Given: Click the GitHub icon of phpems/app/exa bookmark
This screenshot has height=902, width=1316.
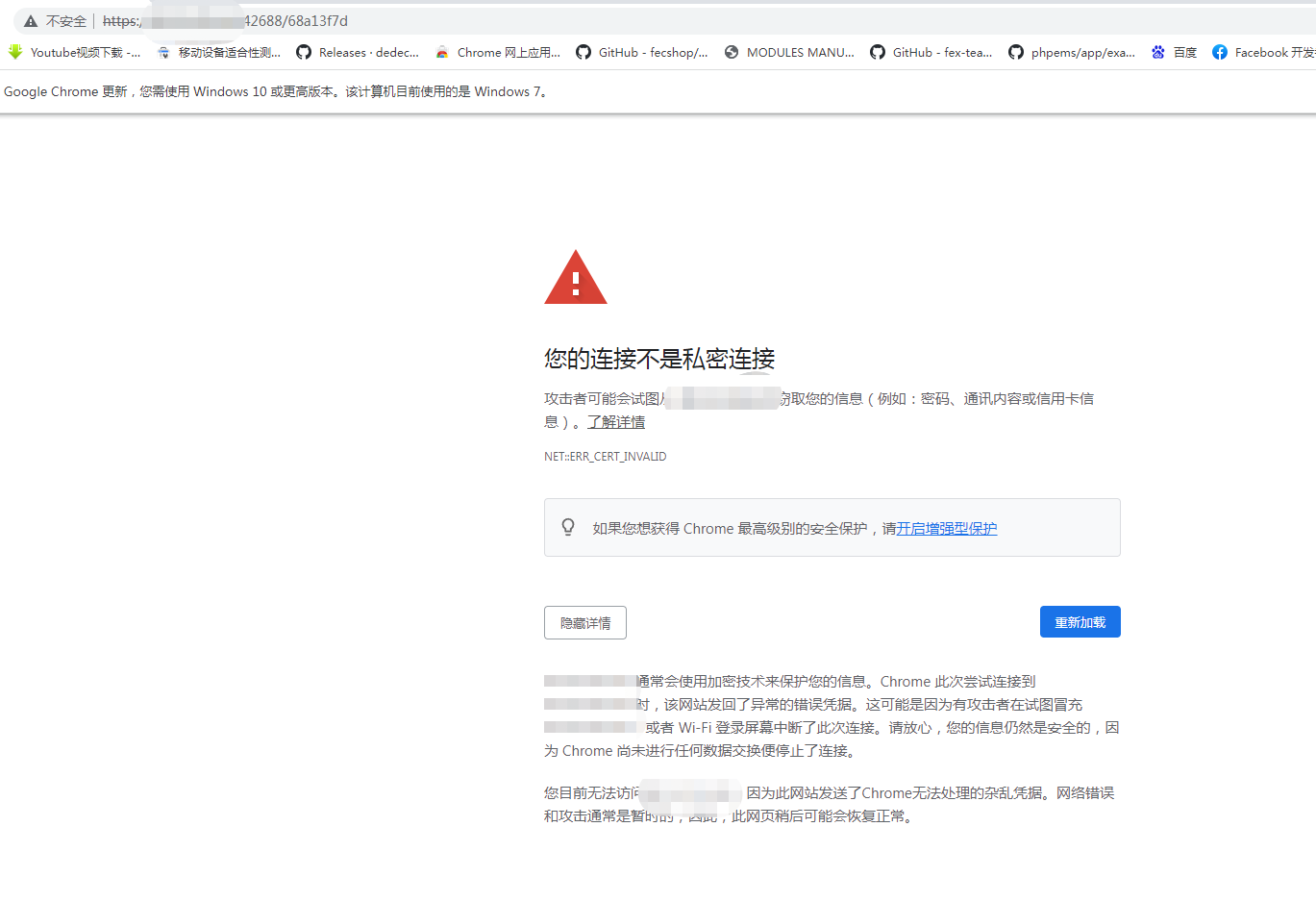Looking at the screenshot, I should 1016,52.
